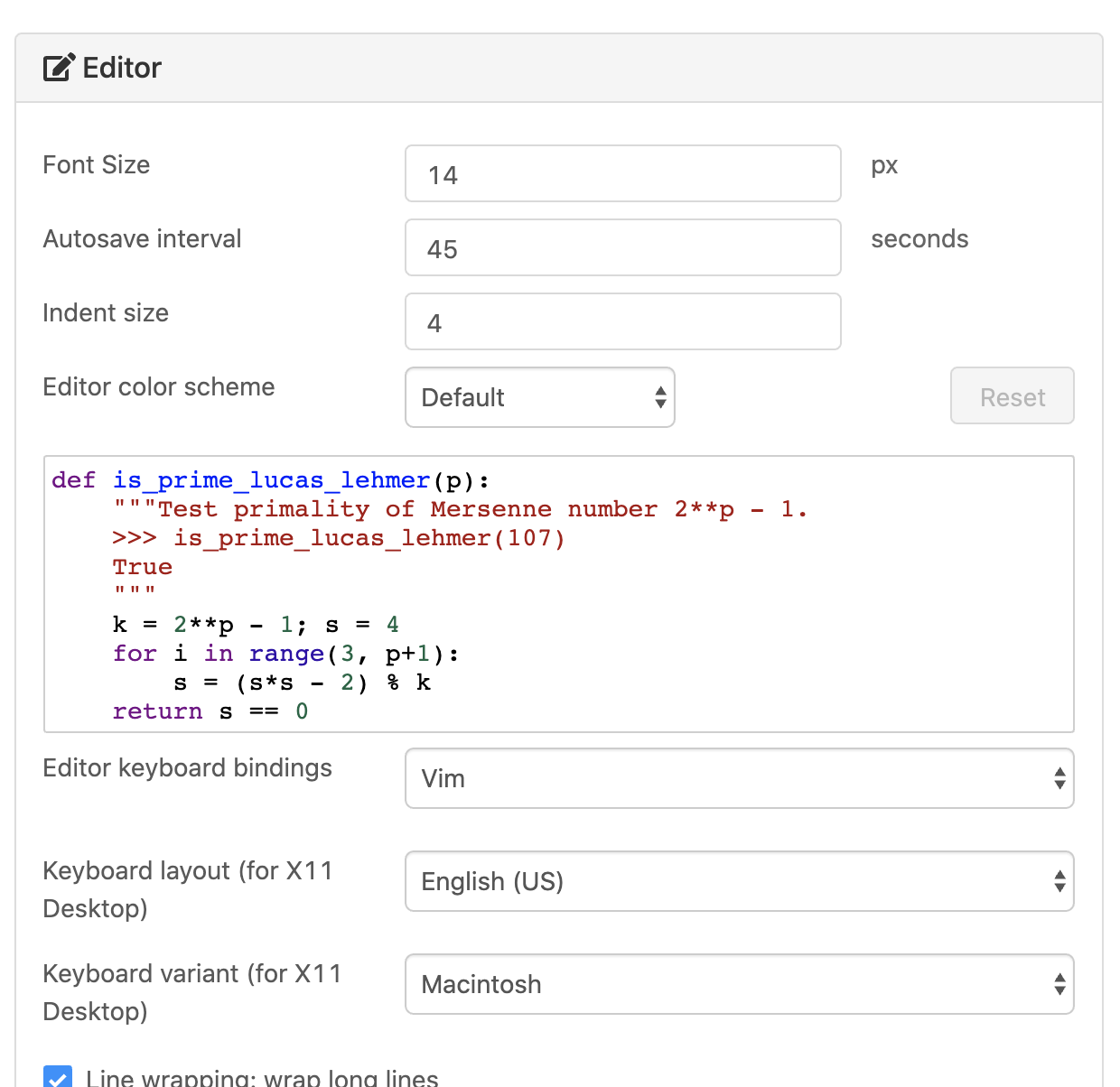Screen dimensions: 1120x1087
Task: Click the Line wrapping option label text
Action: coord(262,1078)
